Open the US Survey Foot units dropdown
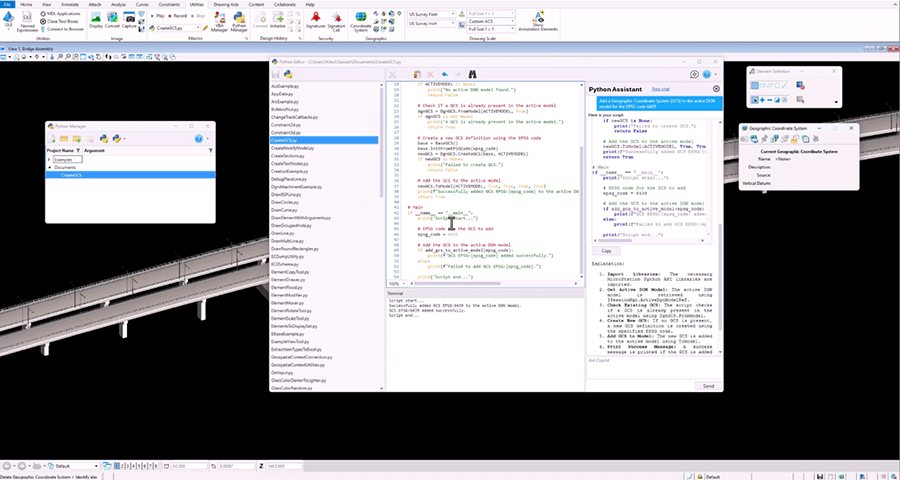900x480 pixels. tap(452, 14)
